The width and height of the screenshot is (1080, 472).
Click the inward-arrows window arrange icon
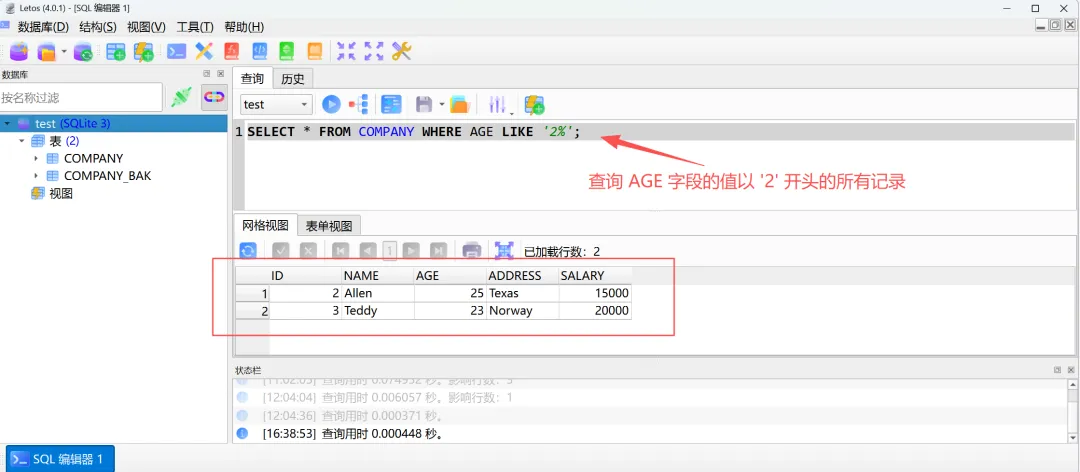(x=346, y=51)
